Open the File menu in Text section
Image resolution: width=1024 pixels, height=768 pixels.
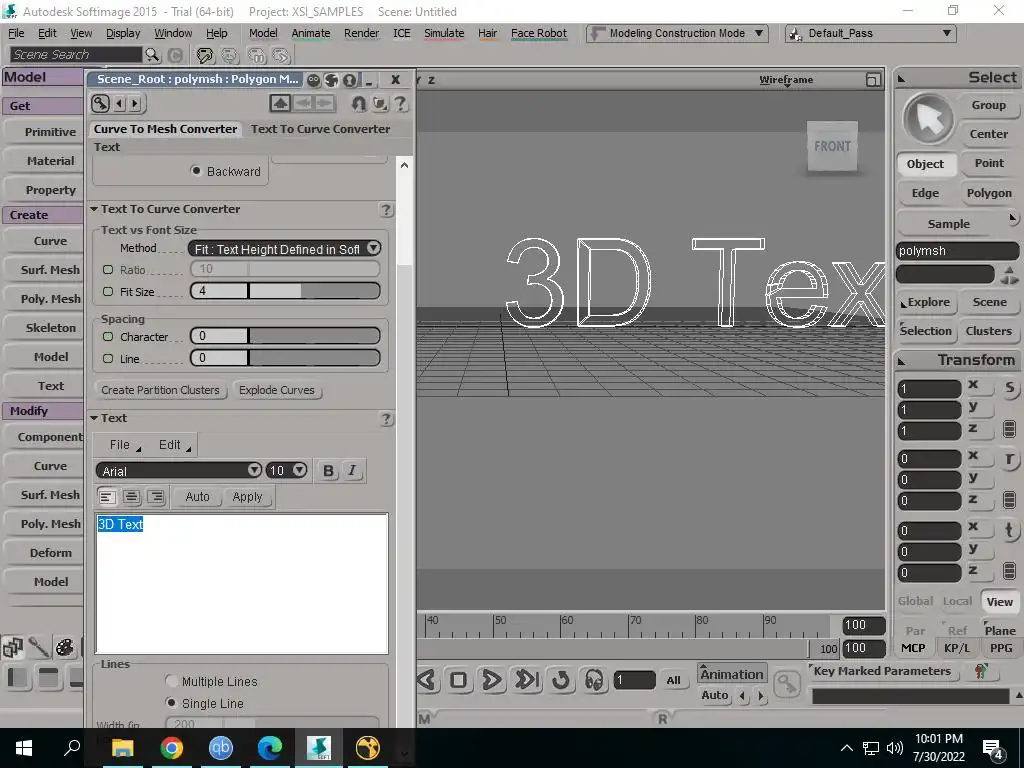click(x=120, y=445)
